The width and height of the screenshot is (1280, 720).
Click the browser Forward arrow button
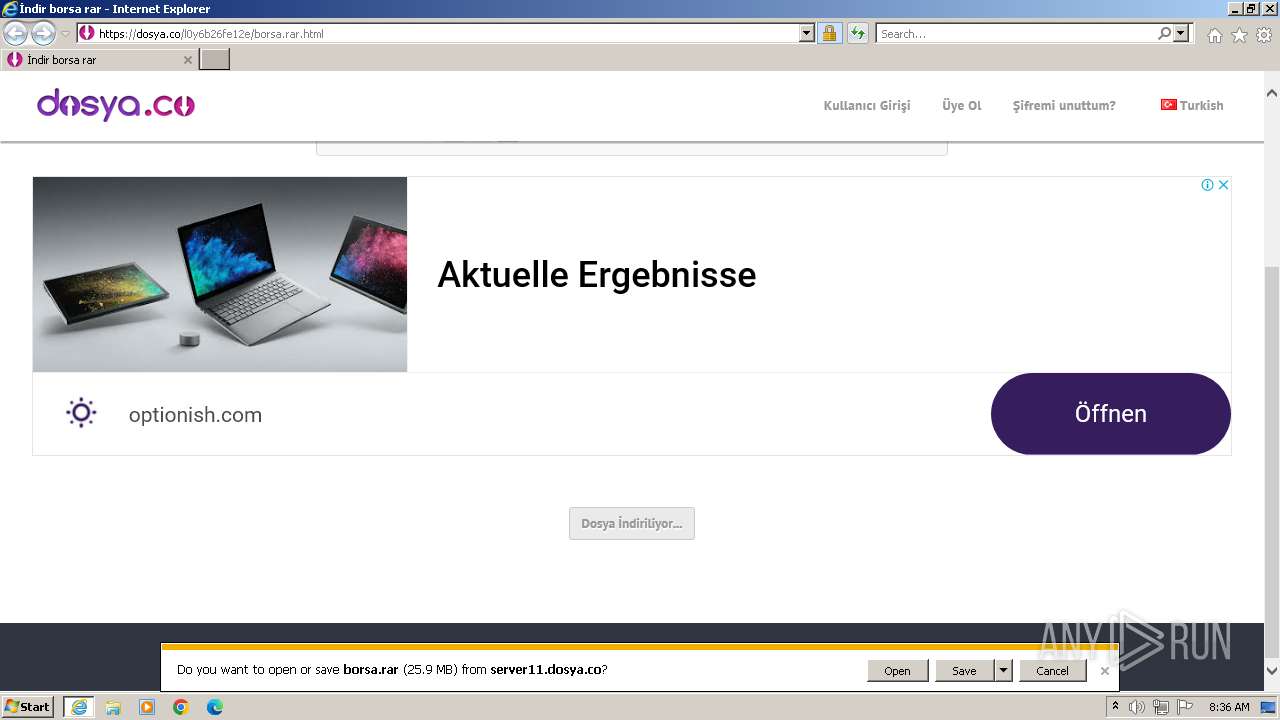tap(43, 33)
